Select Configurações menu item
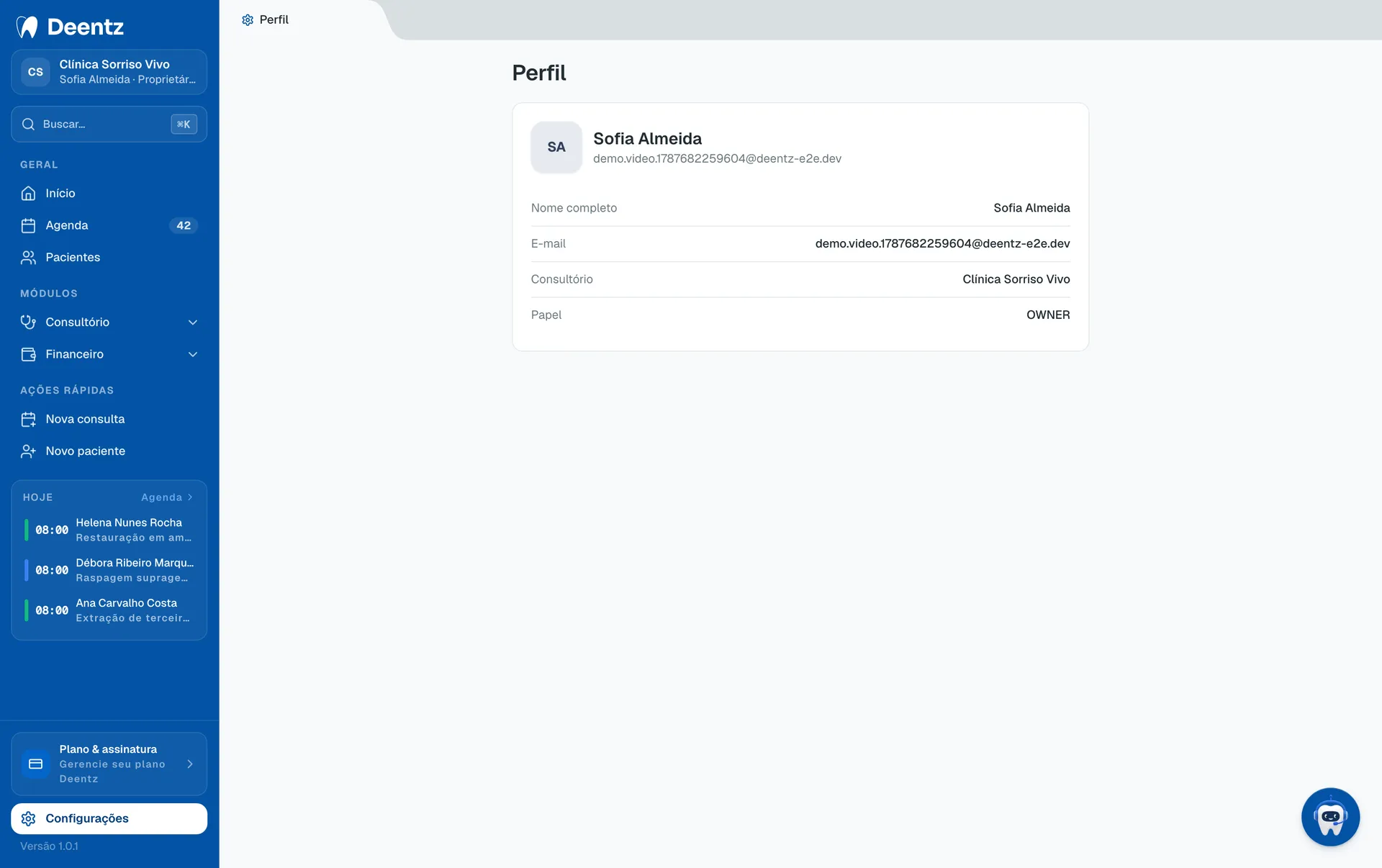The image size is (1382, 868). (x=109, y=818)
